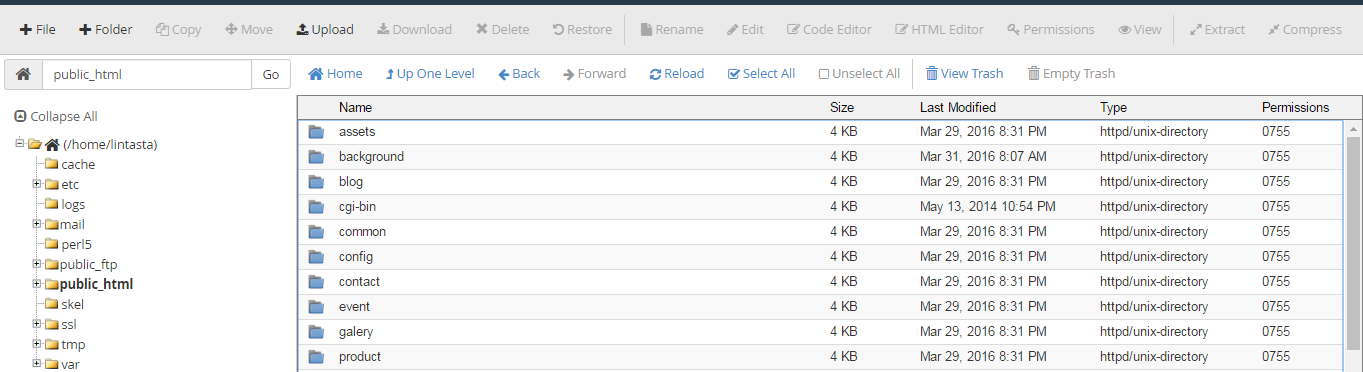Expand the mail folder node

(37, 224)
